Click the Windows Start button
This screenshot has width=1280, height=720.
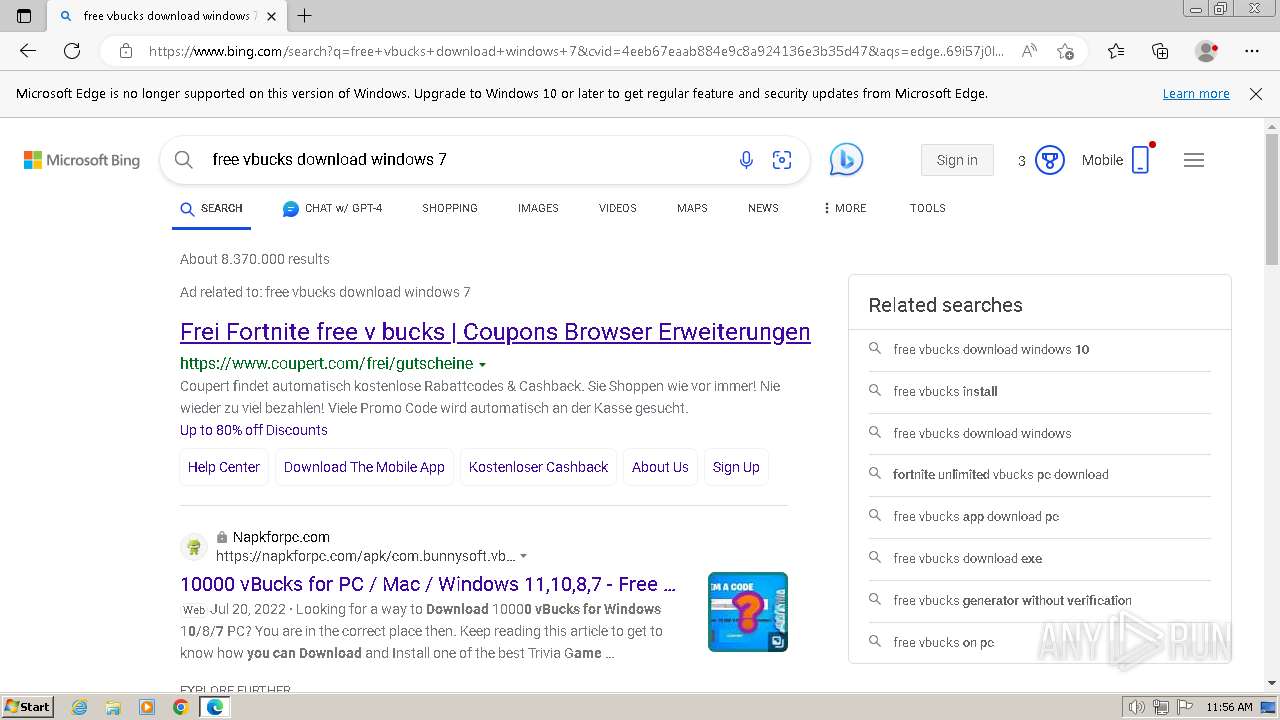click(x=27, y=707)
